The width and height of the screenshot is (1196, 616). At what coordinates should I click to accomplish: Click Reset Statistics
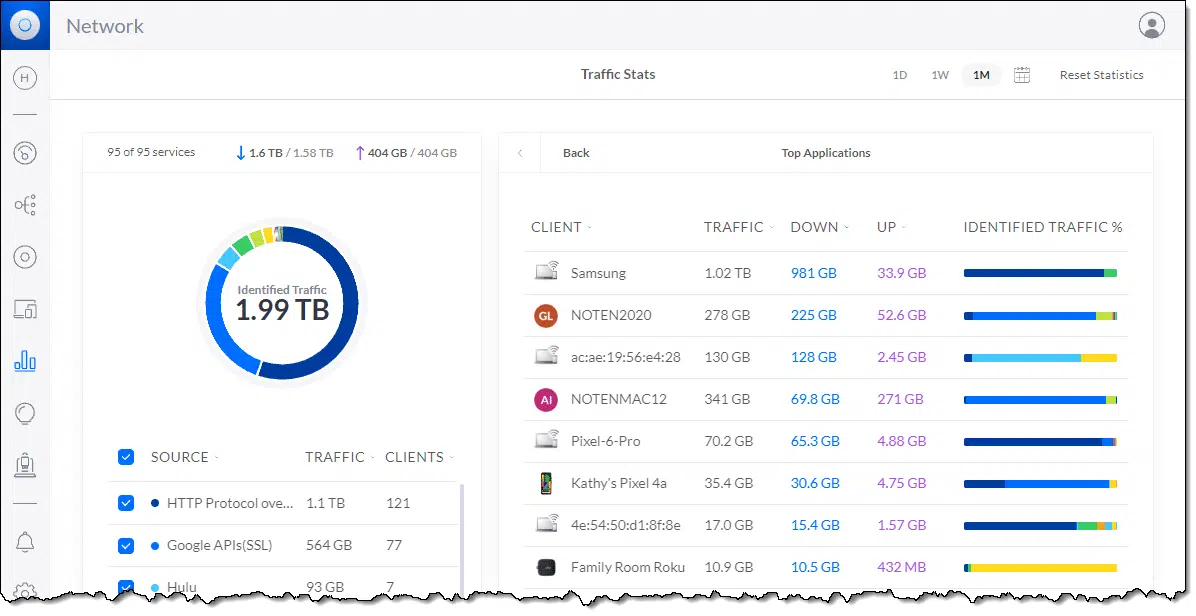coord(1101,75)
